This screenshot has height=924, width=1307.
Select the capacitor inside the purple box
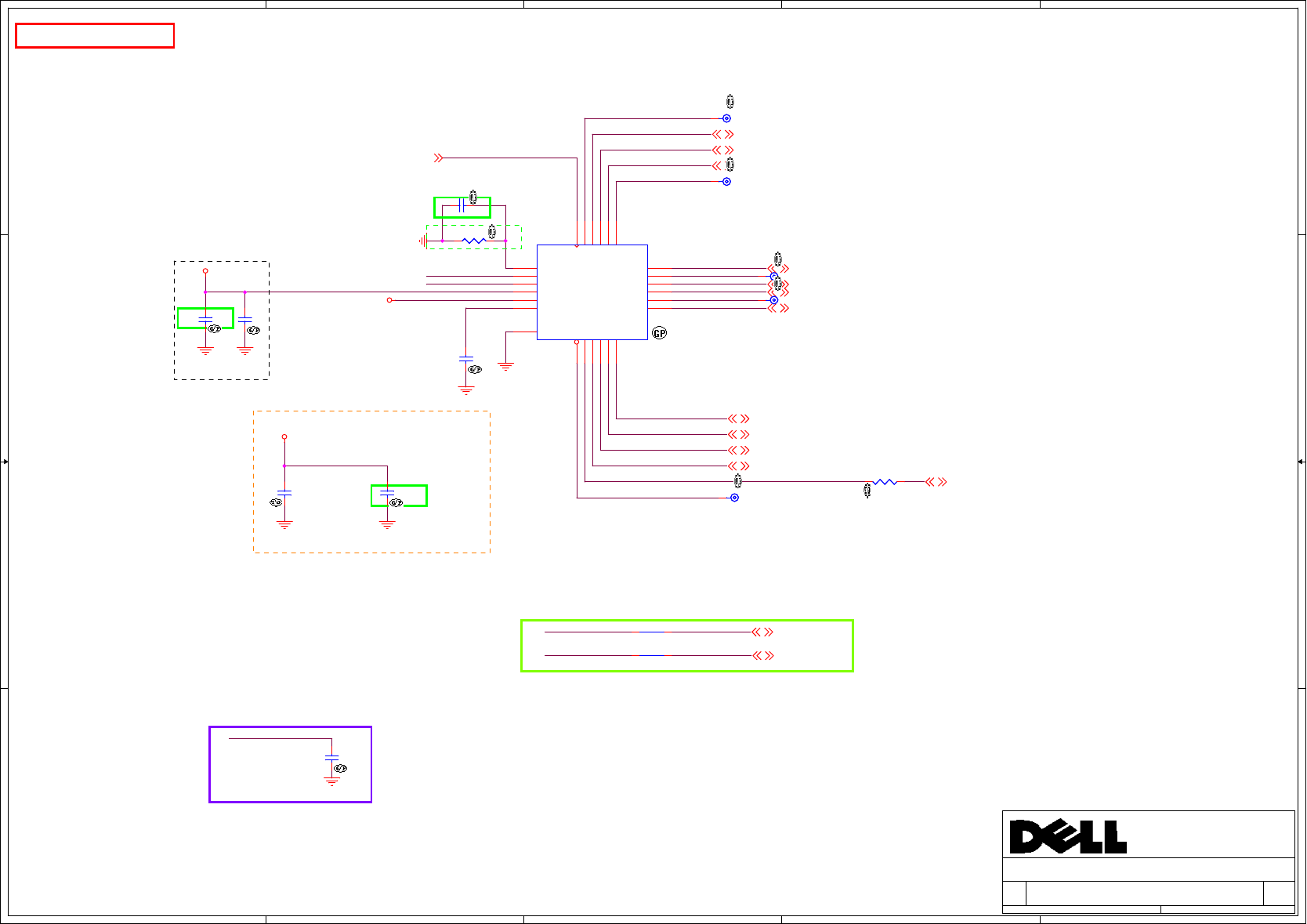point(331,757)
